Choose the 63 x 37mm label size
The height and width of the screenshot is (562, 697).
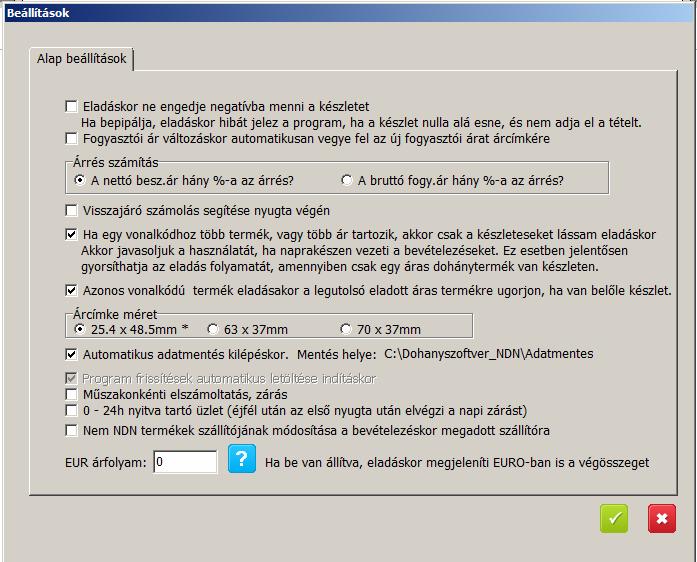click(213, 329)
